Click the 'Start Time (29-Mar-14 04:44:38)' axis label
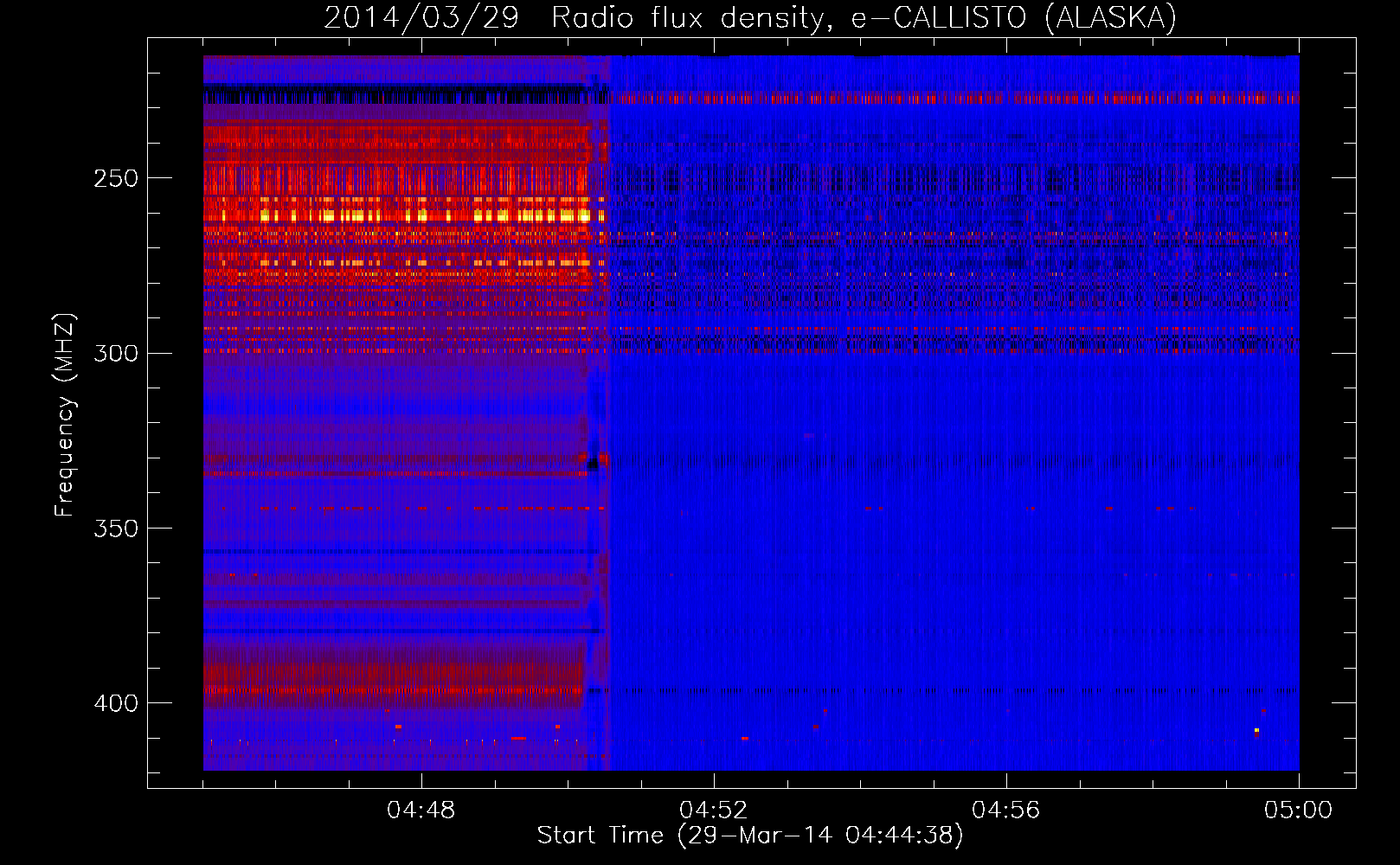This screenshot has height=865, width=1400. [750, 836]
